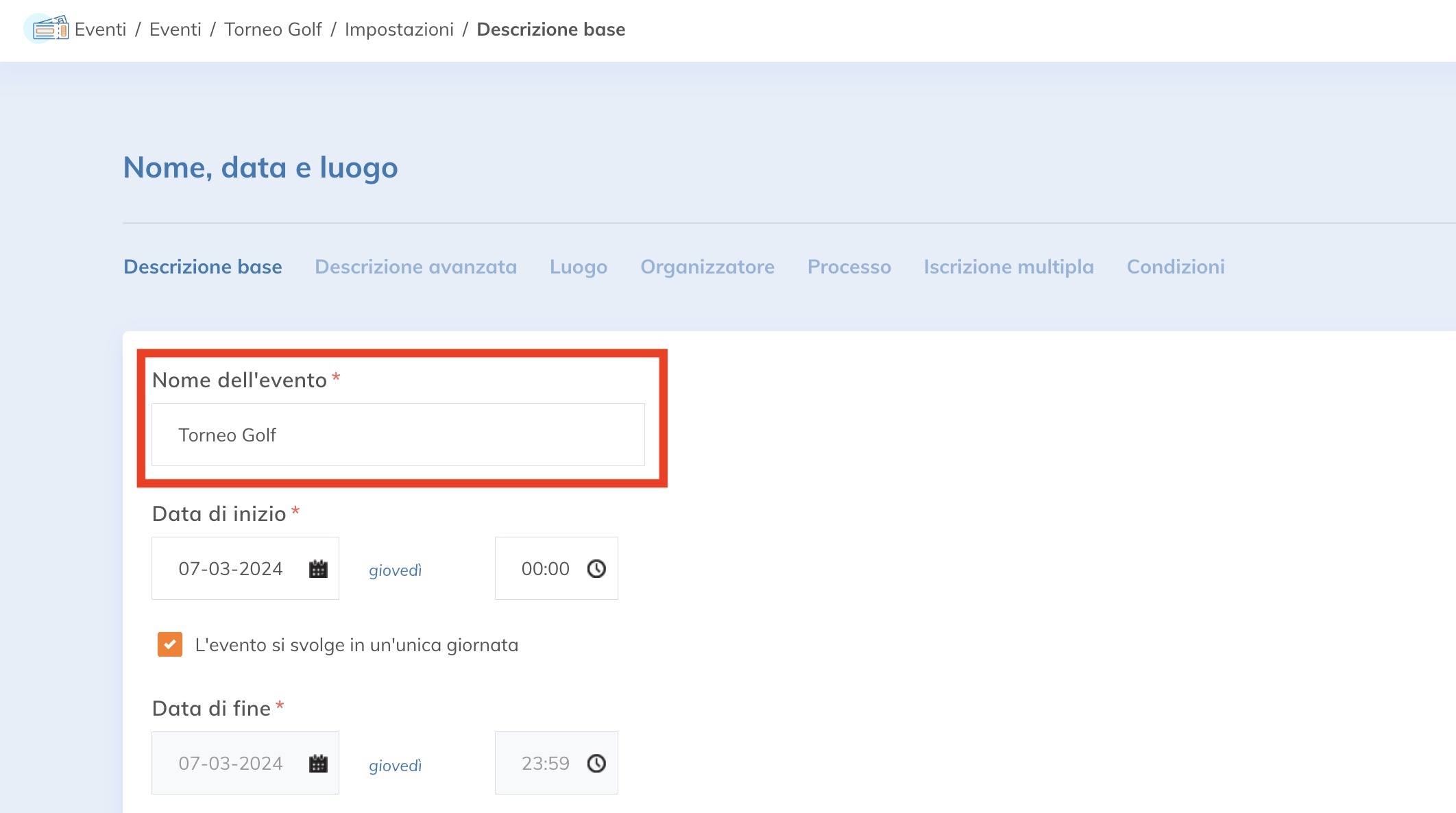Open the Iscrizione multipla tab
The width and height of the screenshot is (1456, 813).
tap(1008, 267)
